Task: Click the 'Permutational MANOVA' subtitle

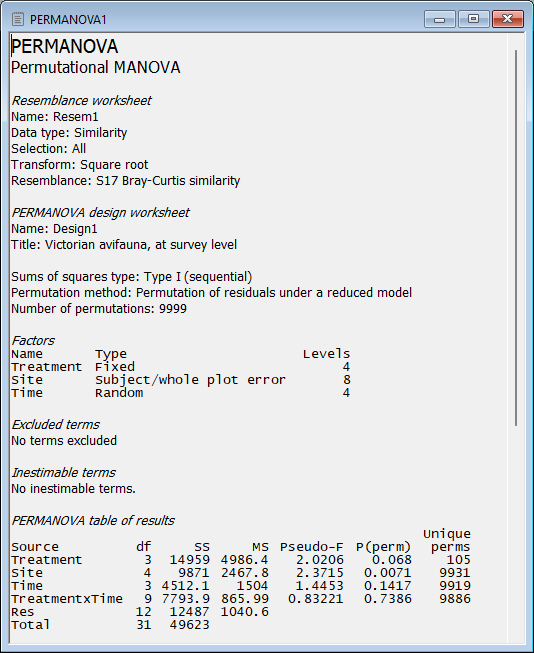Action: click(x=95, y=67)
